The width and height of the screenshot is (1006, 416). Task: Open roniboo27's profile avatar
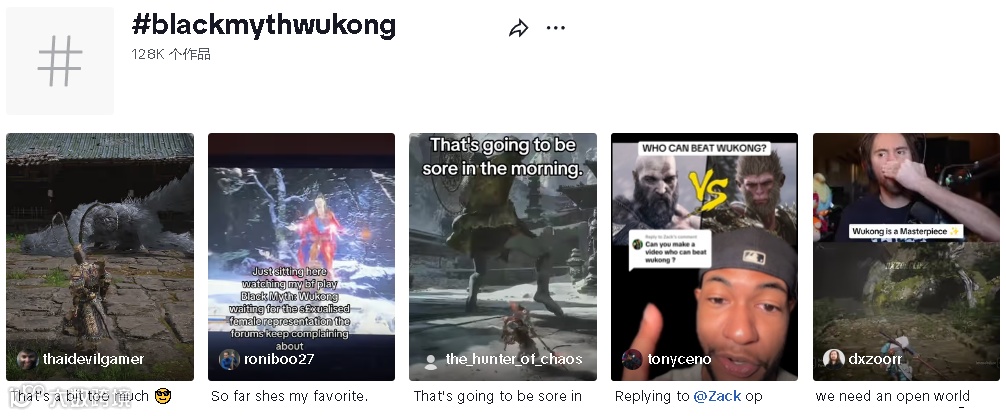pos(229,360)
